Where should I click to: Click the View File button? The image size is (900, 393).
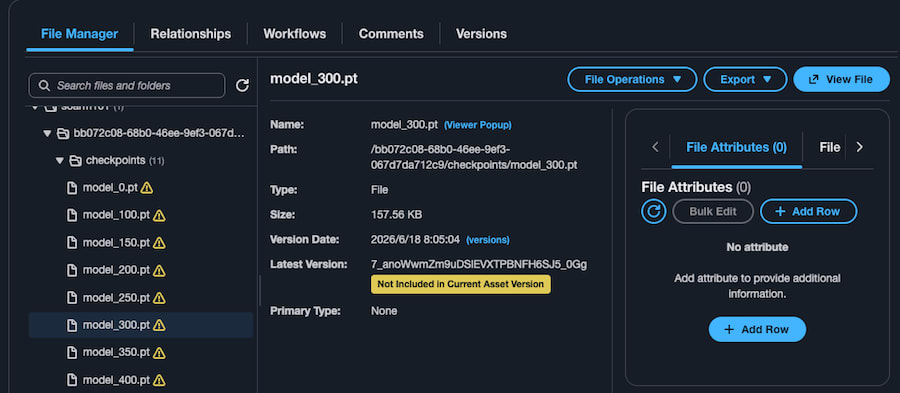pos(841,79)
